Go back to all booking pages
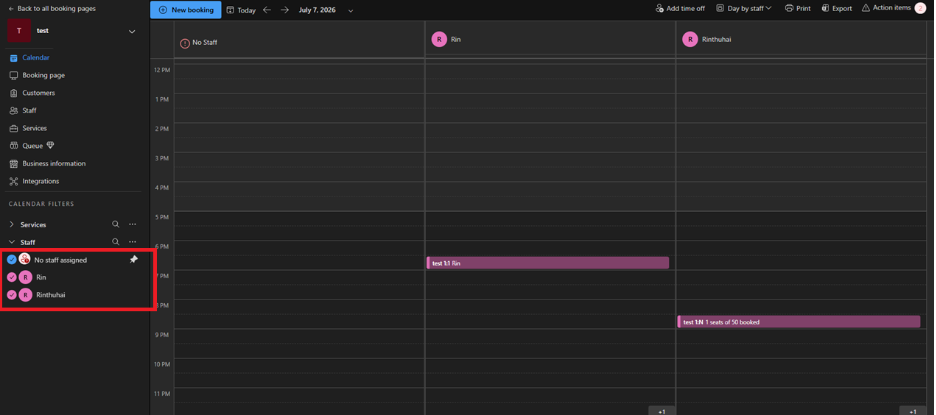936x415 pixels. [52, 9]
